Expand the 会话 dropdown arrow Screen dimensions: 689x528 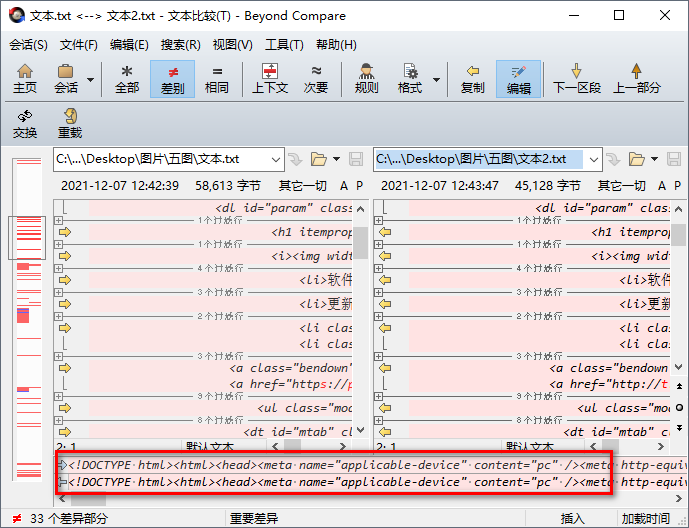(90, 80)
